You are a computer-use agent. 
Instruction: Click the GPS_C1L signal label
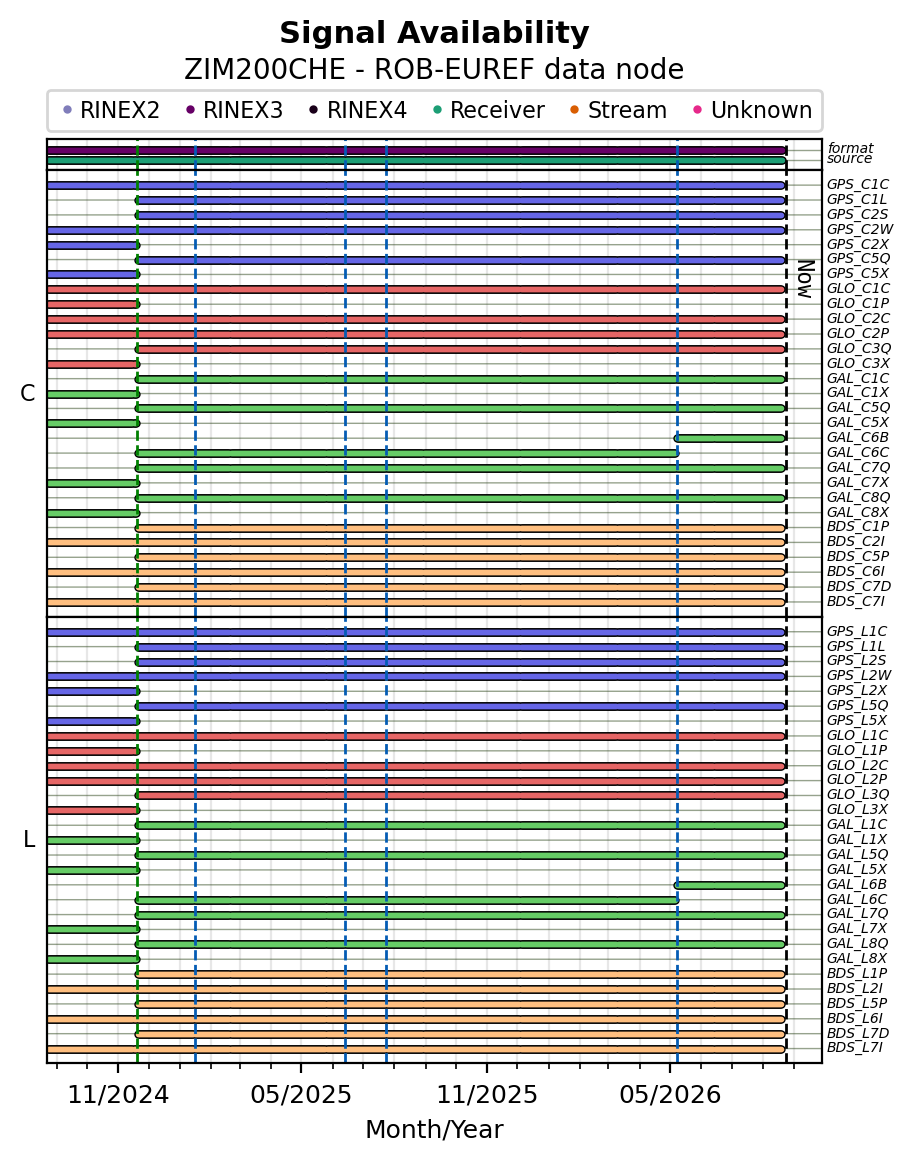coord(857,199)
